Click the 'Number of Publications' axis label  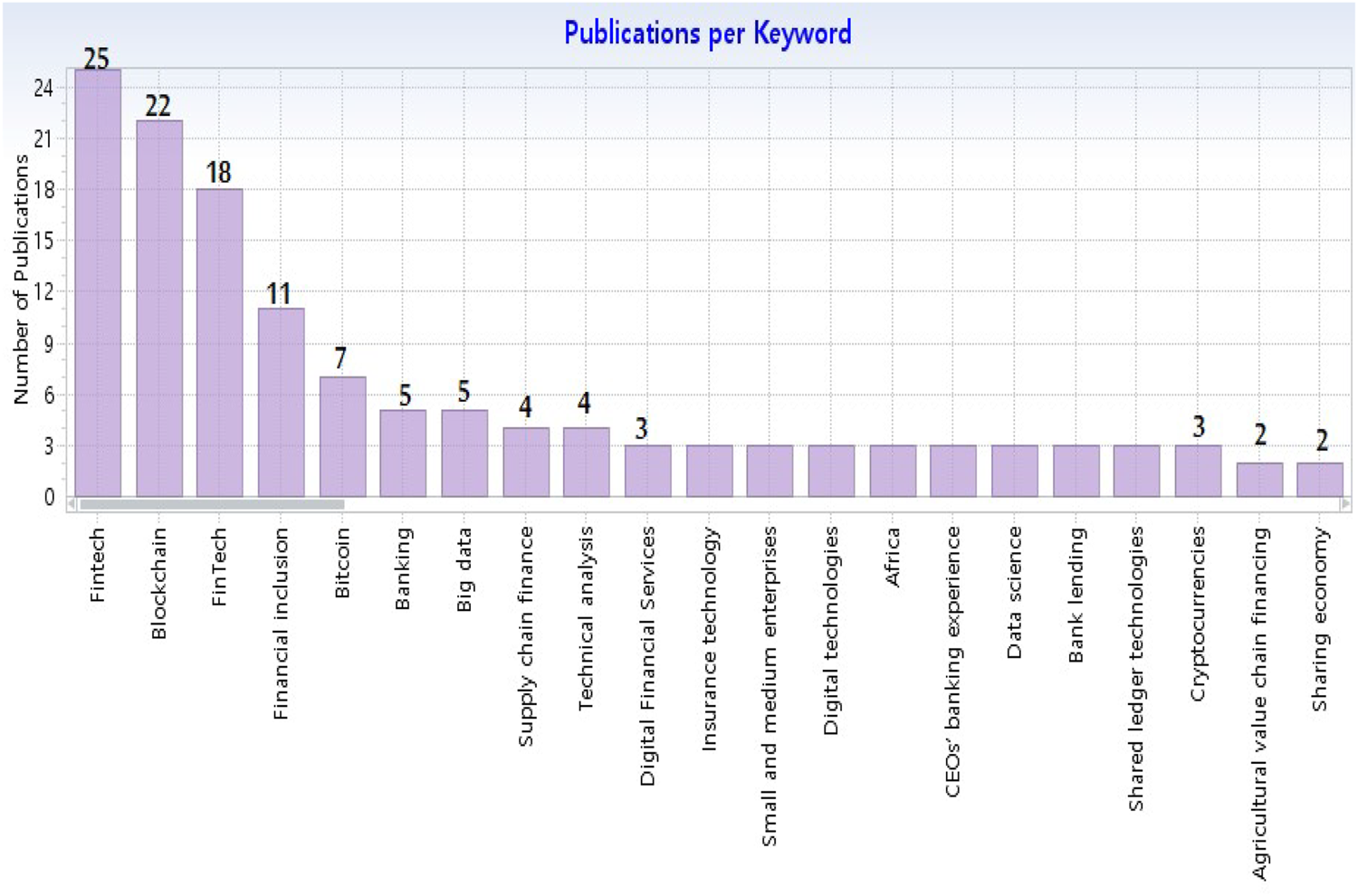(21, 279)
